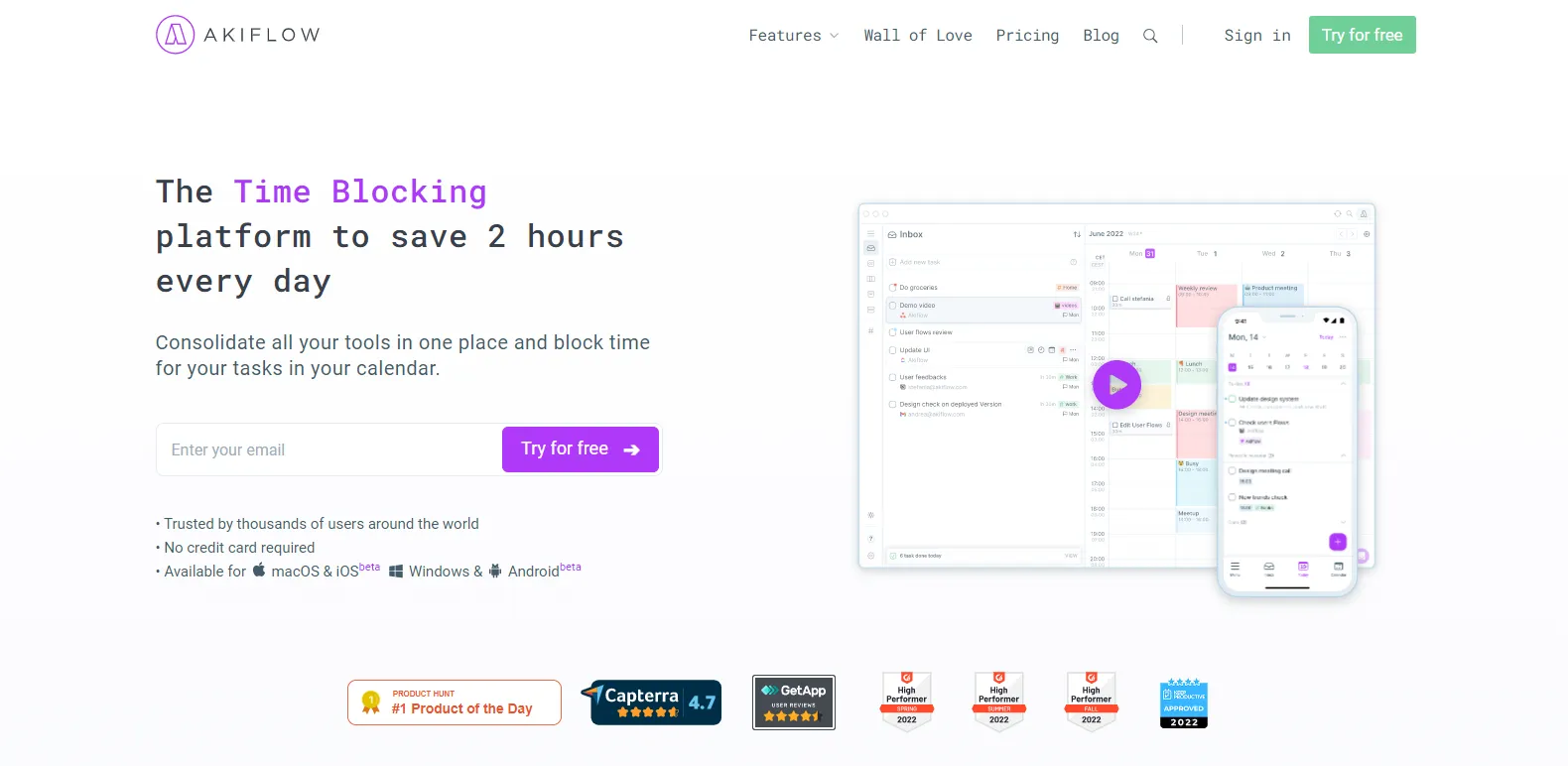Click the High Performer Summer 2022 badge
The width and height of the screenshot is (1568, 766).
coord(999,702)
